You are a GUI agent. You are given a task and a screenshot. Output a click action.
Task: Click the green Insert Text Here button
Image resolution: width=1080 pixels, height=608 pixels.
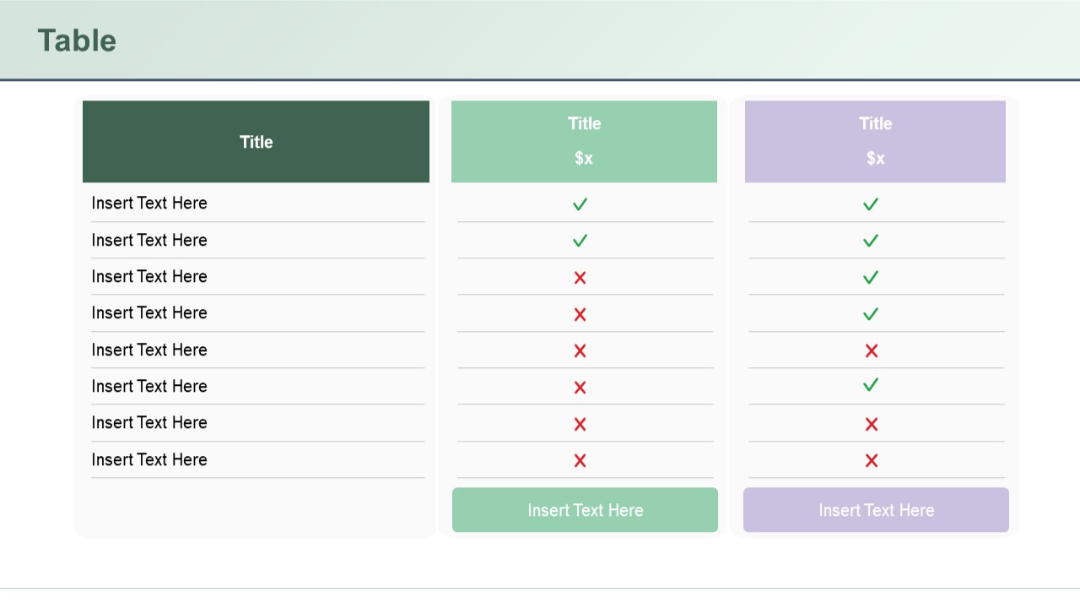pos(585,510)
